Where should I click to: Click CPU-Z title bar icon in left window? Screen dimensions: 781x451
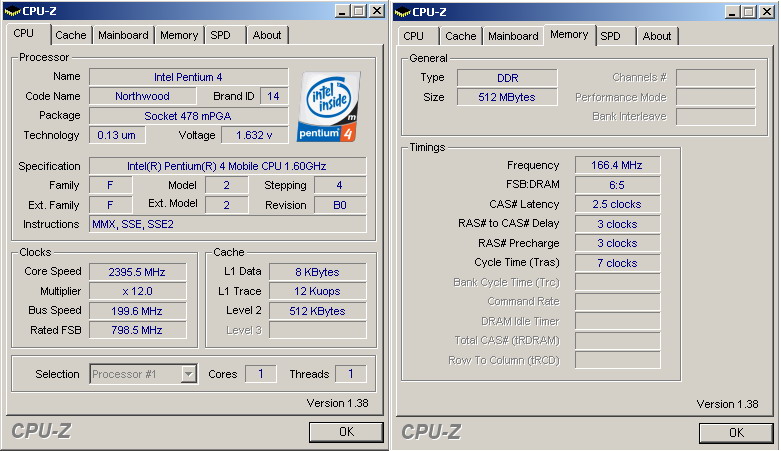(x=12, y=11)
